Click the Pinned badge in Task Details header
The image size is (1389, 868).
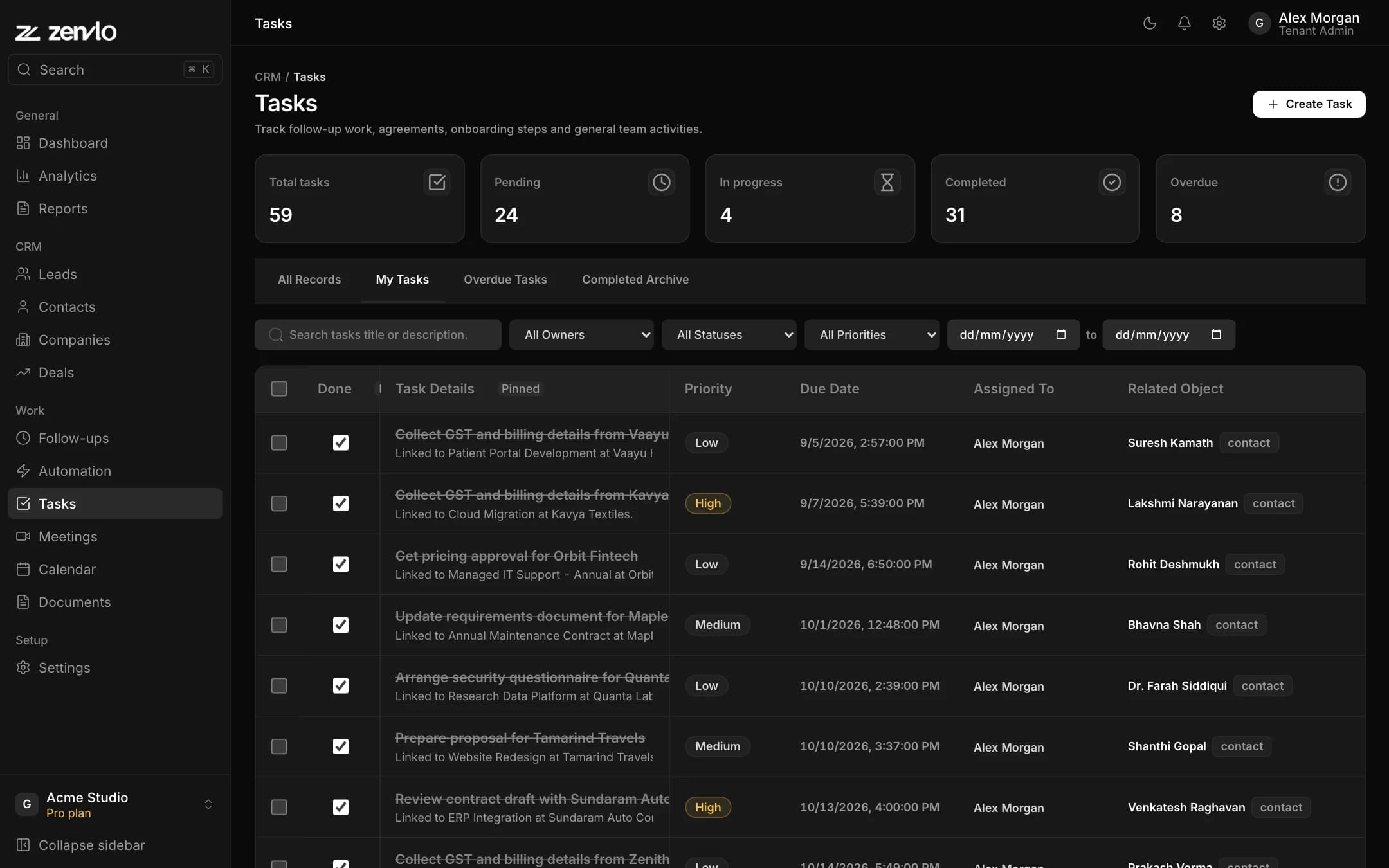click(x=520, y=388)
